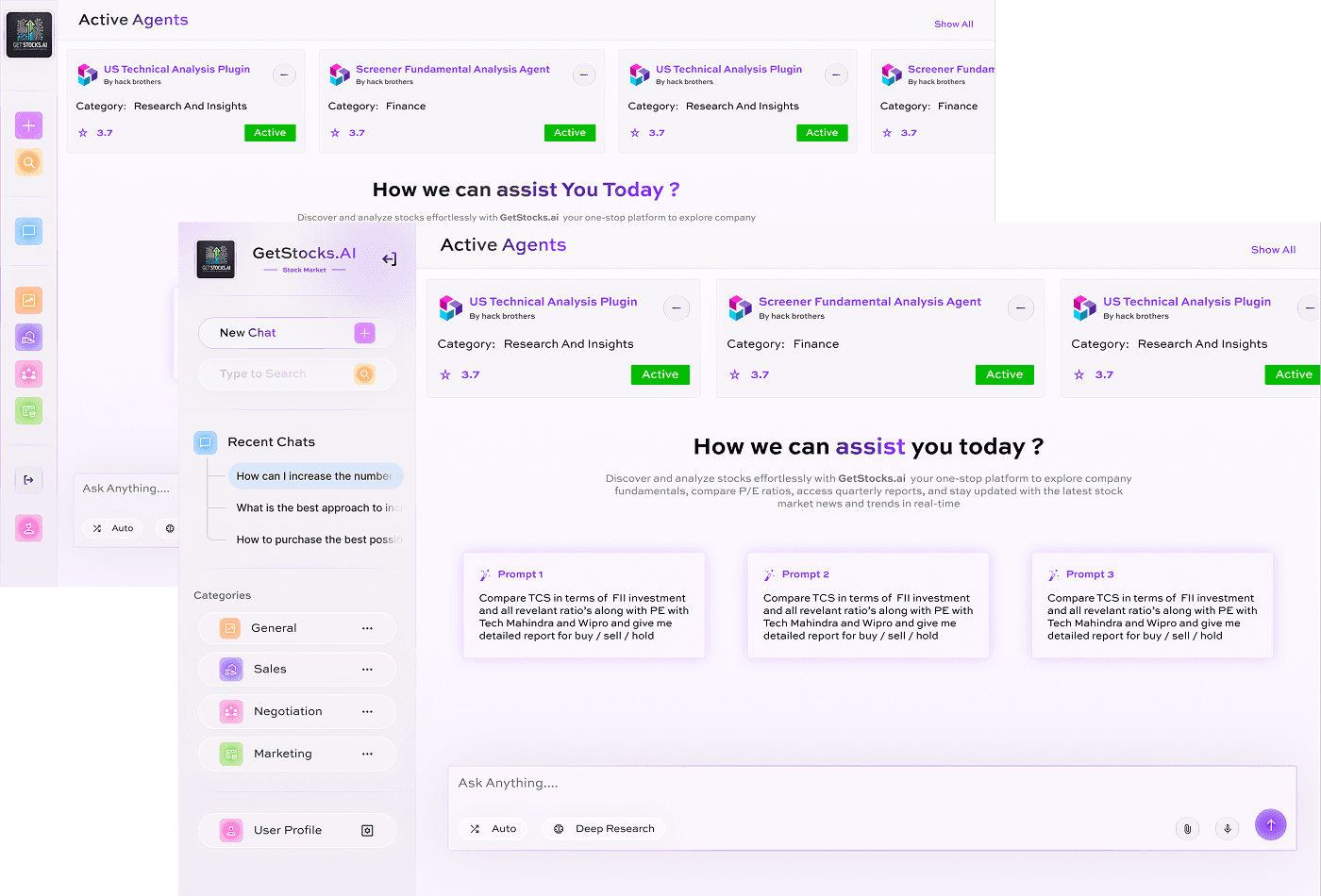
Task: Click the star rating icon on the front Screener card
Action: click(735, 374)
